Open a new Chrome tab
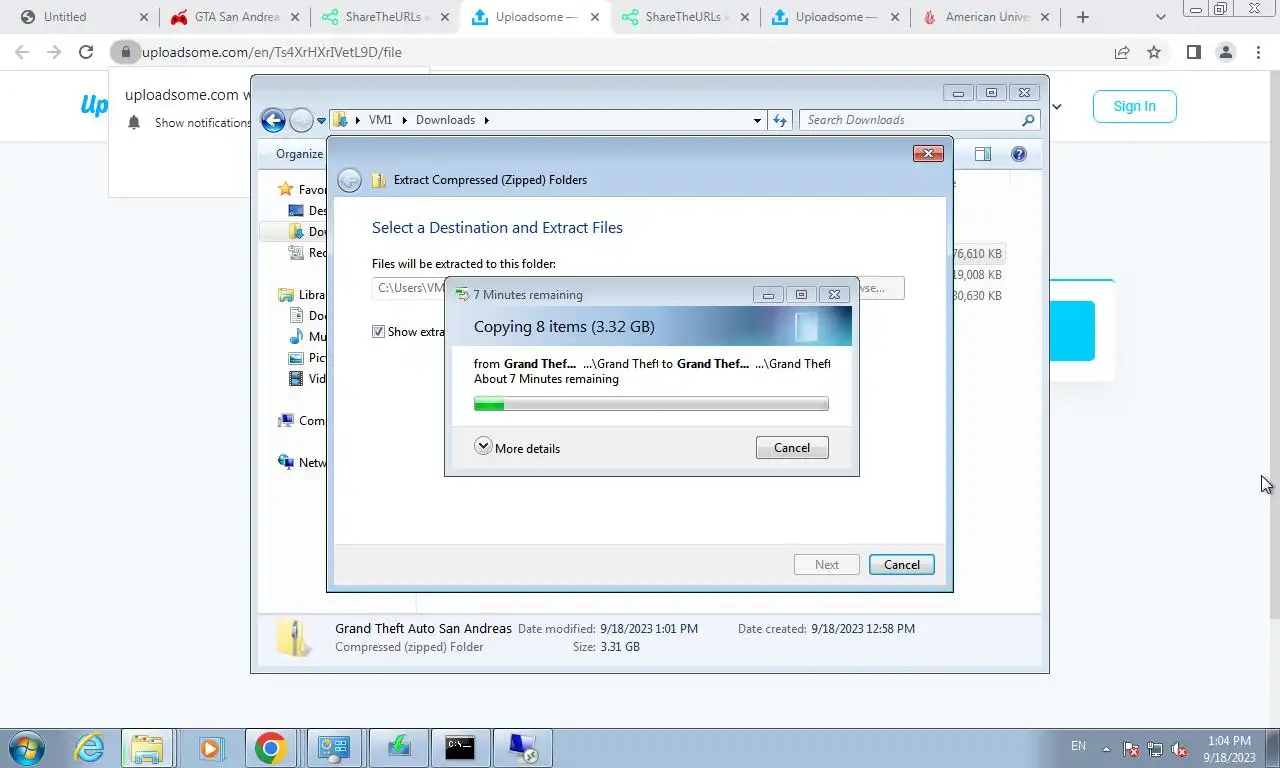1280x768 pixels. coord(1082,17)
